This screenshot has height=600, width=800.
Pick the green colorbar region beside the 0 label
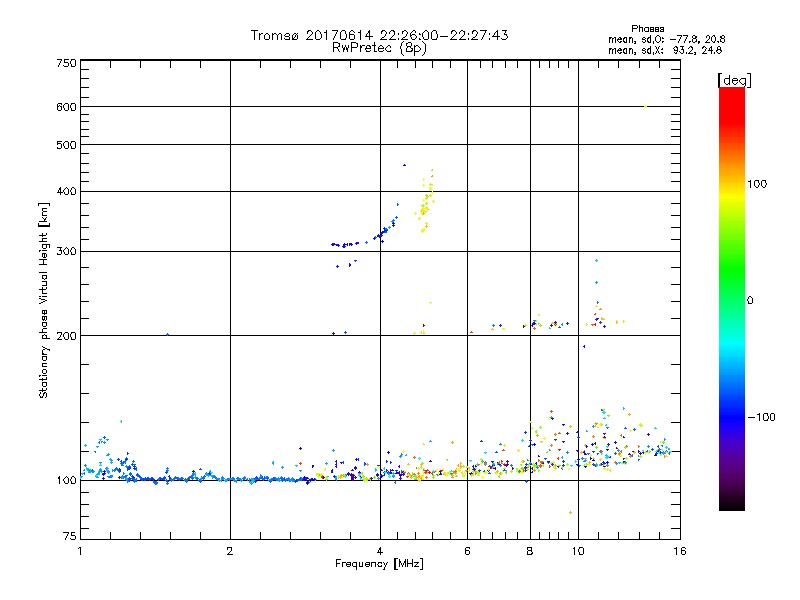(731, 300)
